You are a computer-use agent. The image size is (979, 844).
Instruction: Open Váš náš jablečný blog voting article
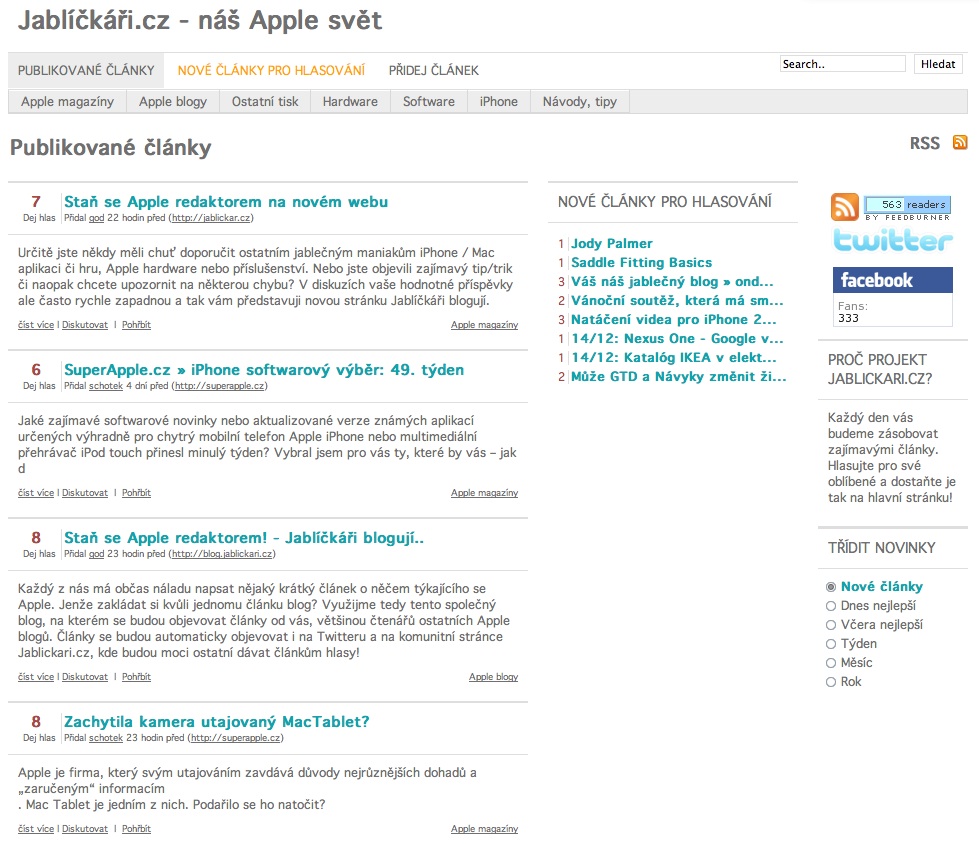(x=672, y=282)
